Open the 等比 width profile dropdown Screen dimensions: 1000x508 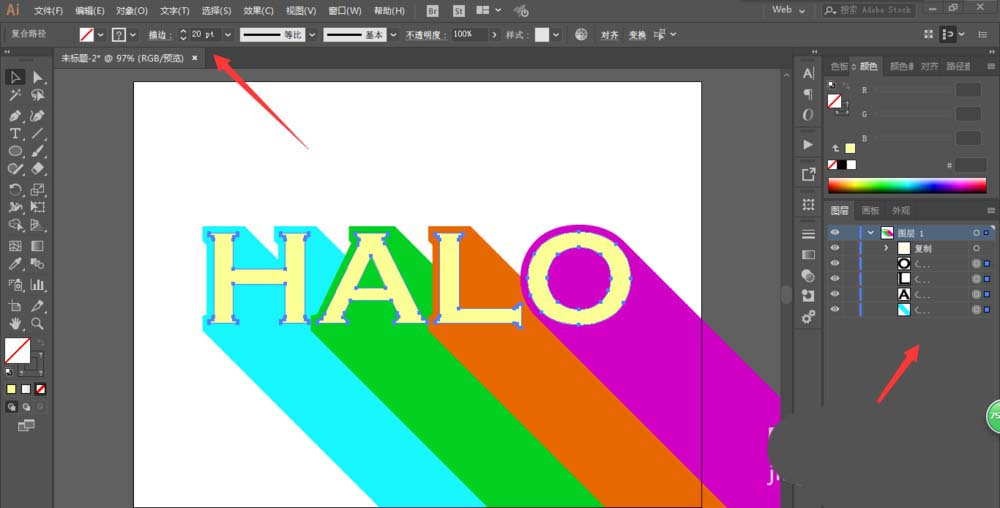(312, 35)
